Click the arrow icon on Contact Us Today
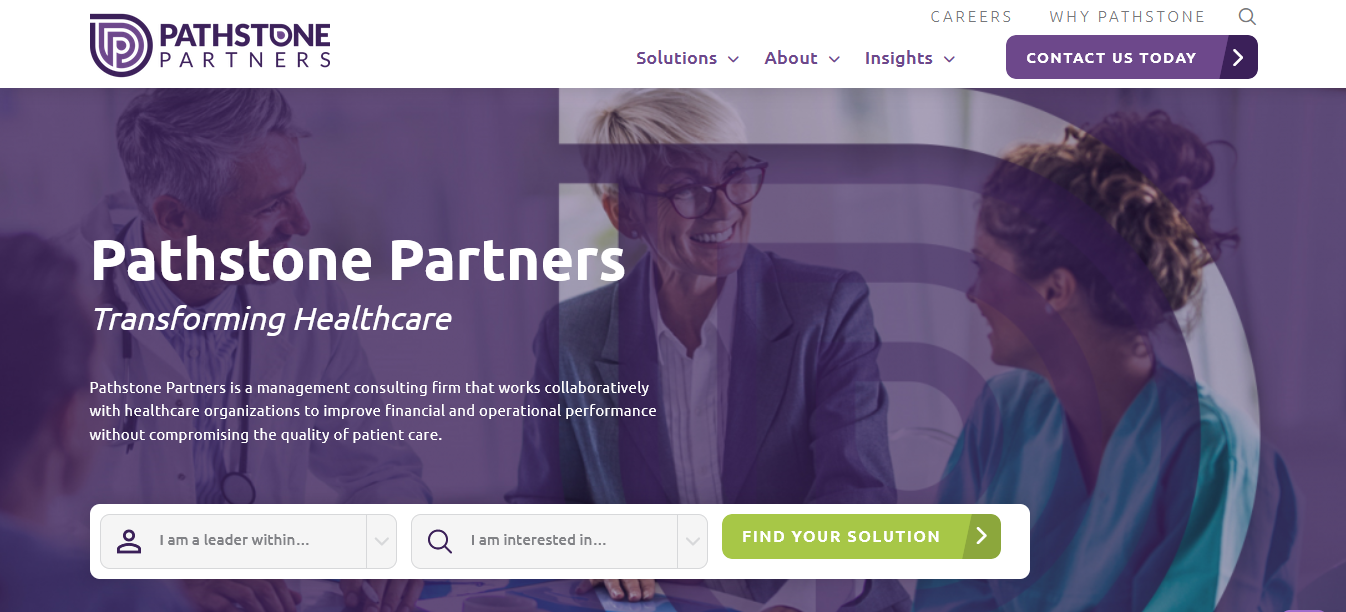 click(x=1238, y=57)
